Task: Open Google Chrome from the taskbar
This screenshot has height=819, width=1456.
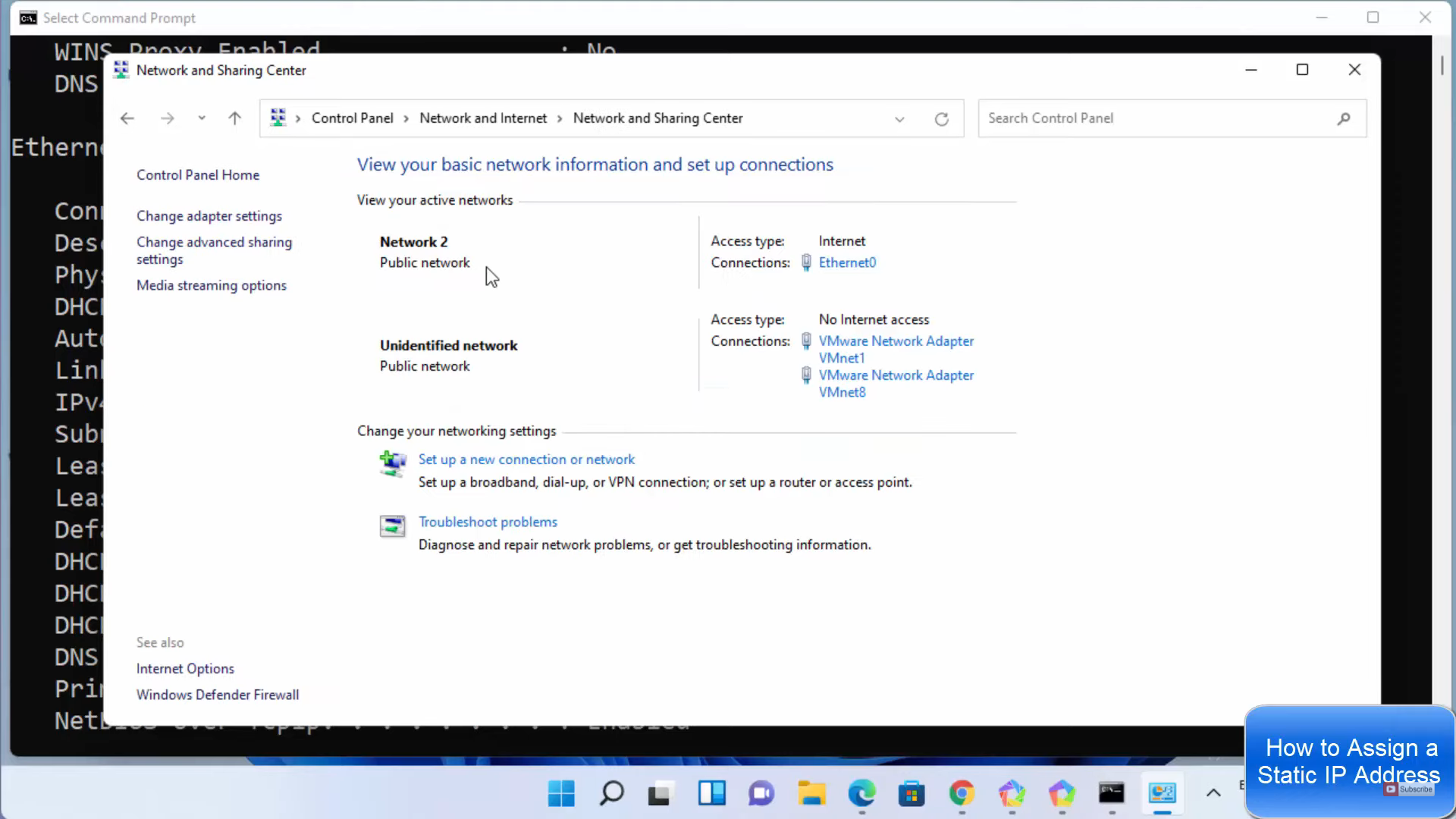Action: (962, 793)
